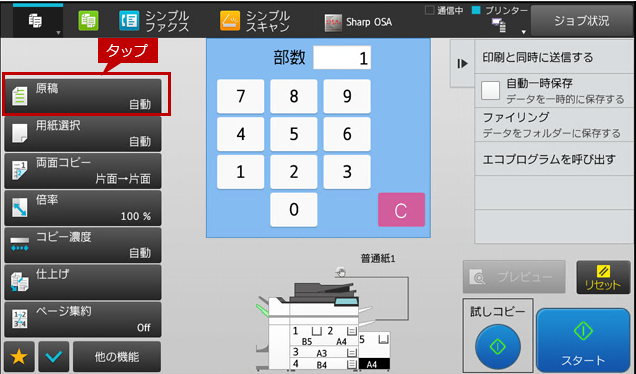Open 両面コピー duplex copy setting

(83, 171)
